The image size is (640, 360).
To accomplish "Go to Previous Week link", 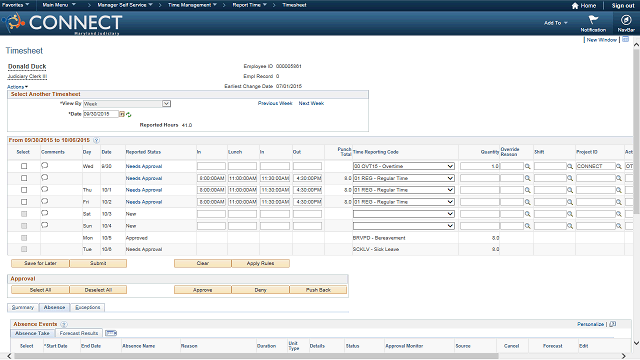I will click(x=275, y=104).
